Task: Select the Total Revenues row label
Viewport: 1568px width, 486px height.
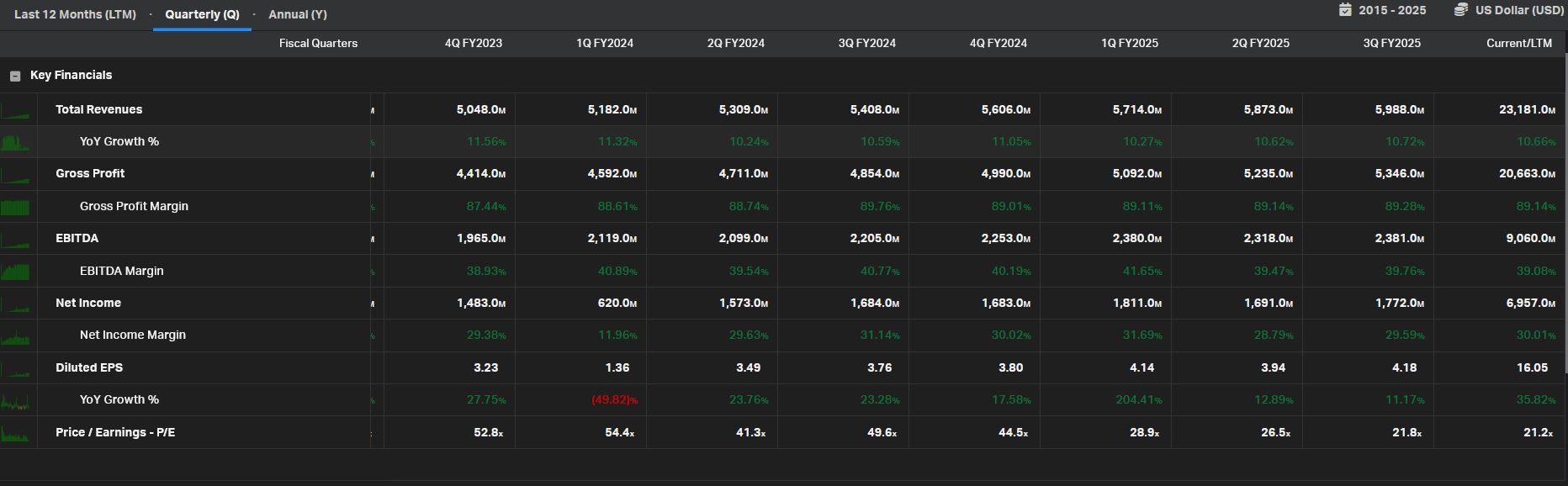Action: tap(98, 109)
